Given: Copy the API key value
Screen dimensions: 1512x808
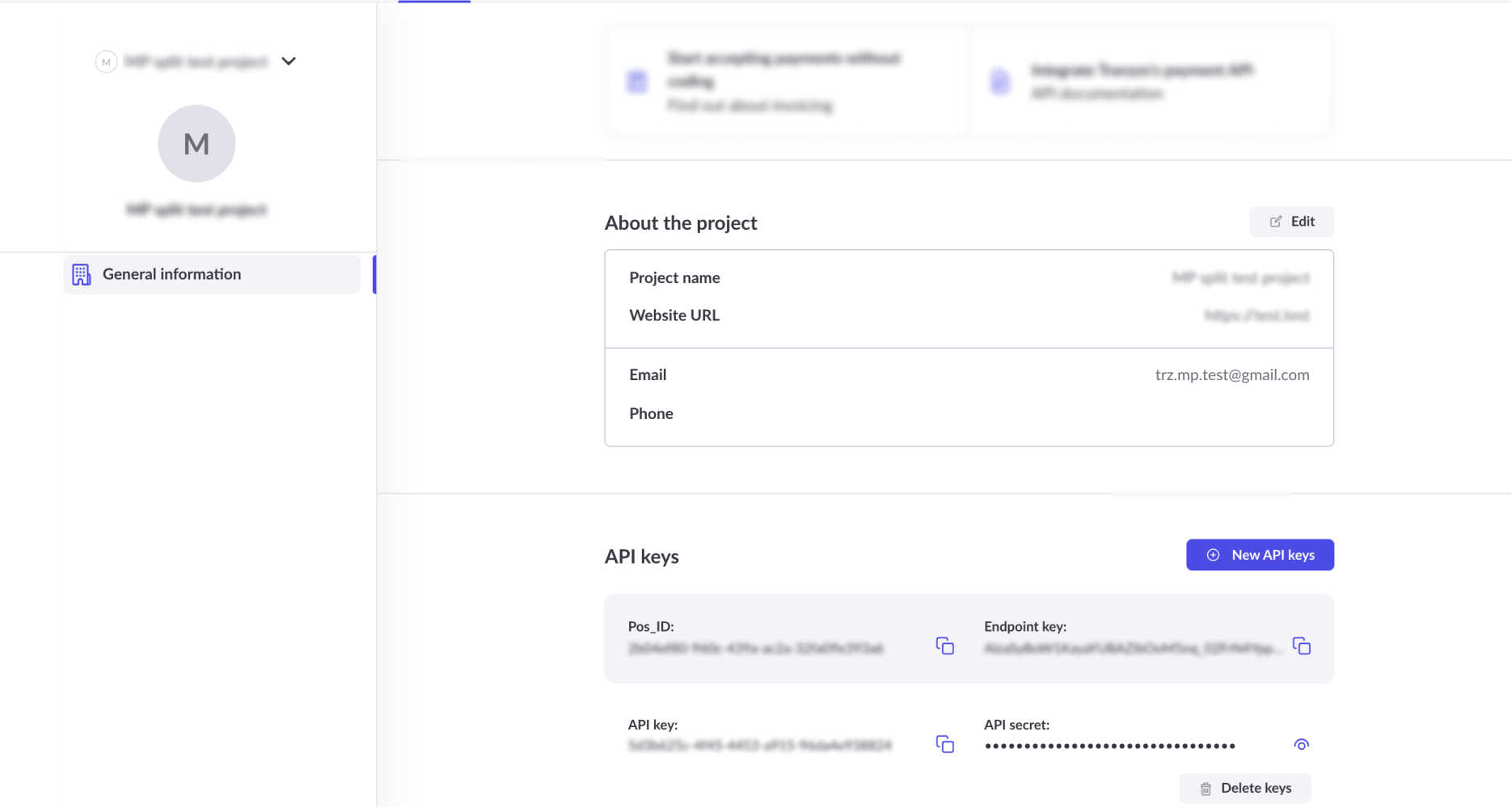Looking at the screenshot, I should point(944,744).
